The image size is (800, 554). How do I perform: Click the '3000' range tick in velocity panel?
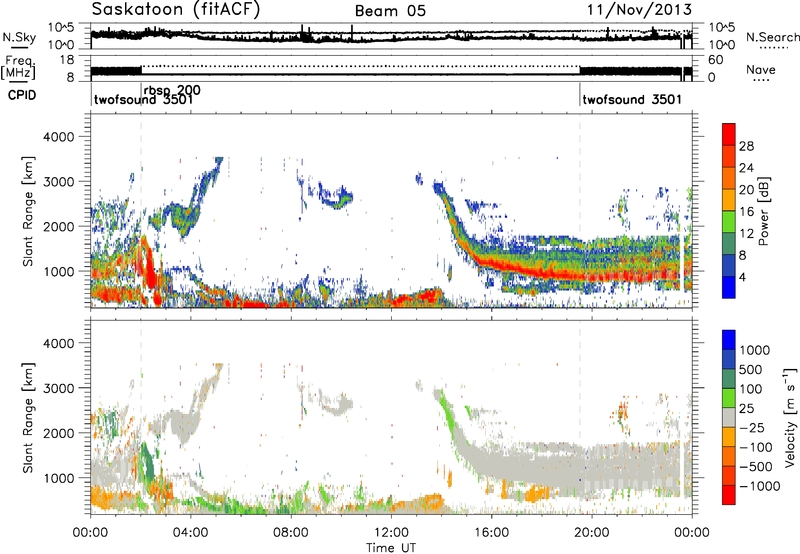point(58,388)
